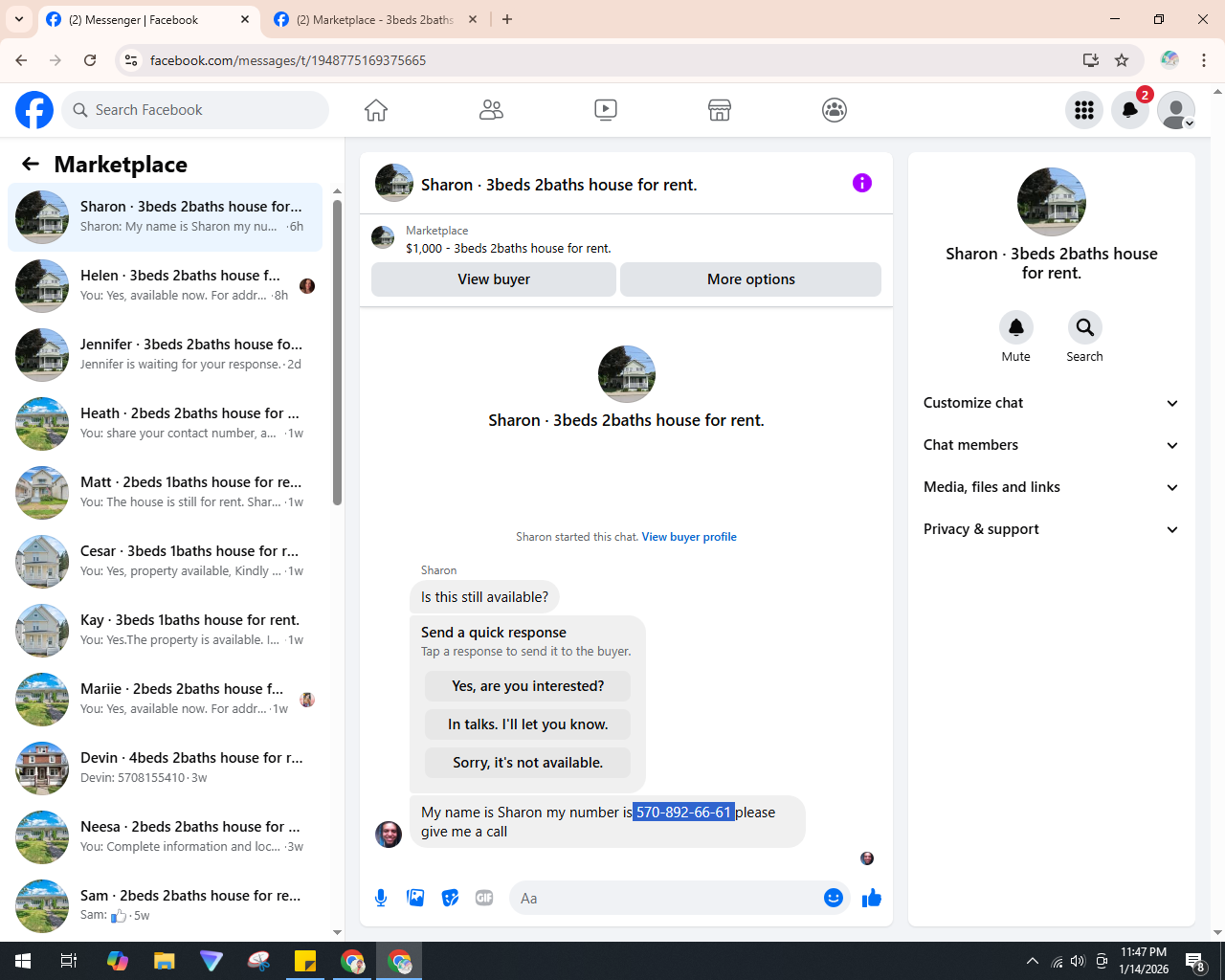Open the Marketplace storefront icon in the navigation
The height and width of the screenshot is (980, 1225).
click(x=720, y=110)
